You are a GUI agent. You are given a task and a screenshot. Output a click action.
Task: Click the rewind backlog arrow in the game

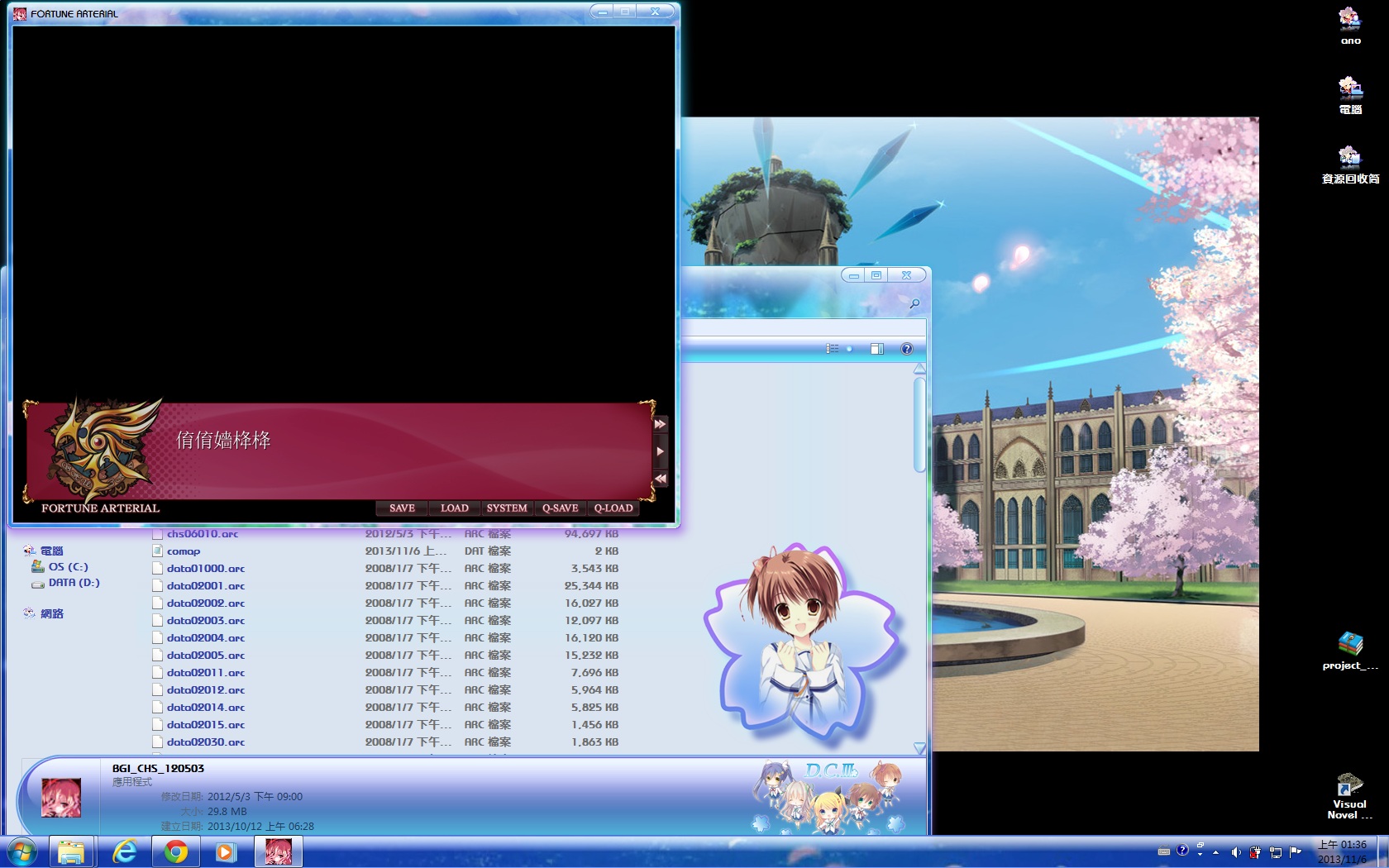[660, 479]
